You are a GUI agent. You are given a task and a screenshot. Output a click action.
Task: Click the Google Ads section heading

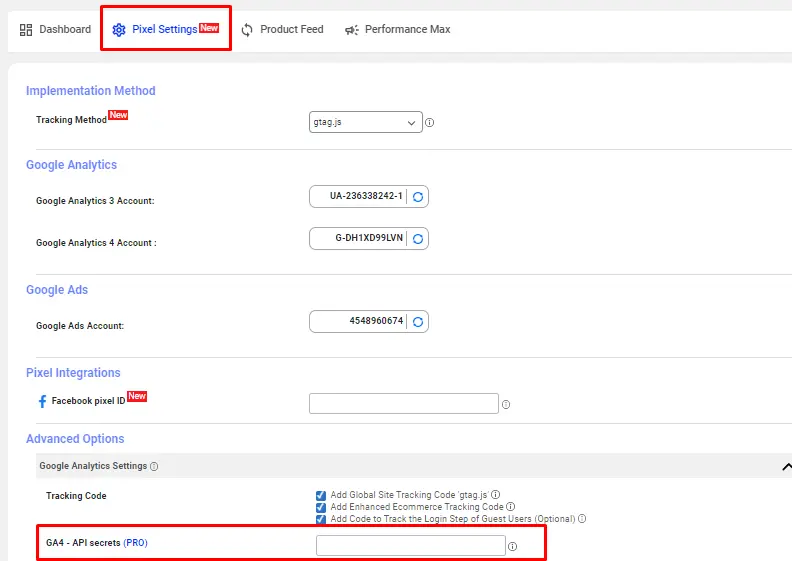pos(57,290)
